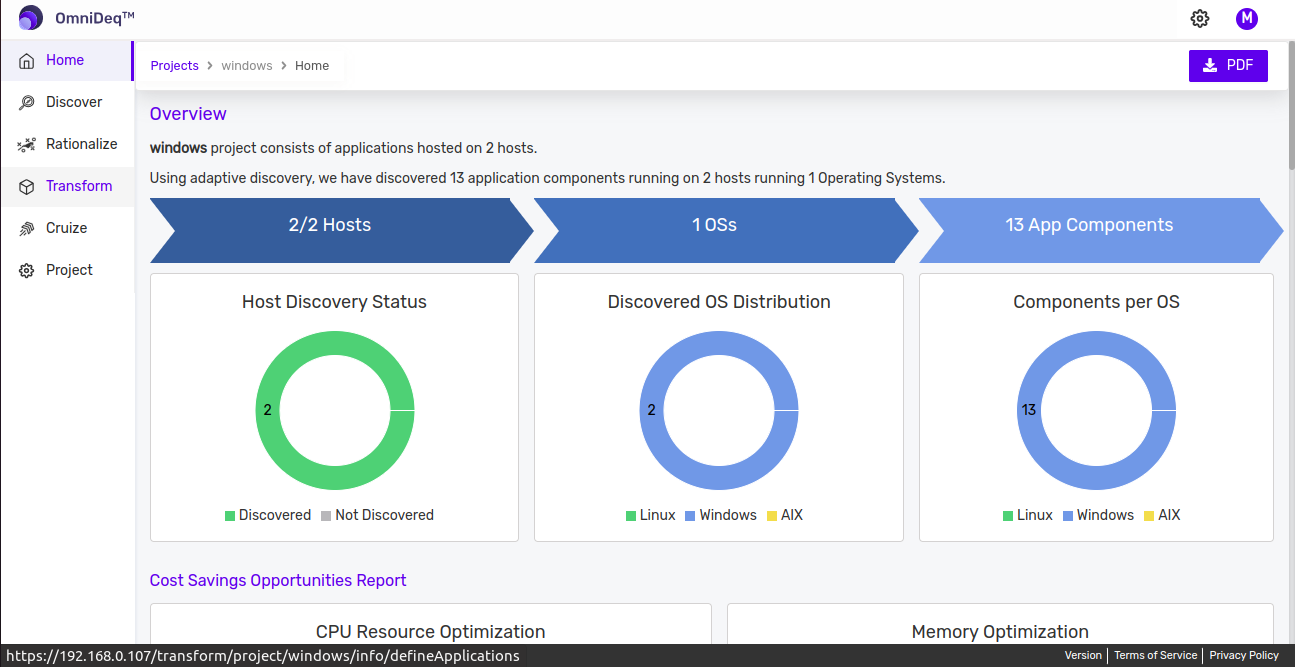Image resolution: width=1295 pixels, height=667 pixels.
Task: Click the Cruize sidebar icon
Action: pyautogui.click(x=27, y=229)
